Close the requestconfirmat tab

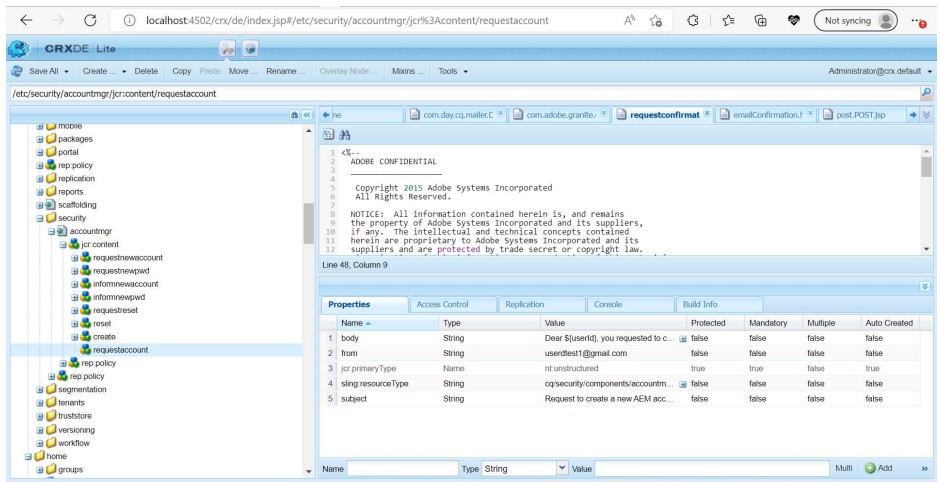click(x=707, y=113)
